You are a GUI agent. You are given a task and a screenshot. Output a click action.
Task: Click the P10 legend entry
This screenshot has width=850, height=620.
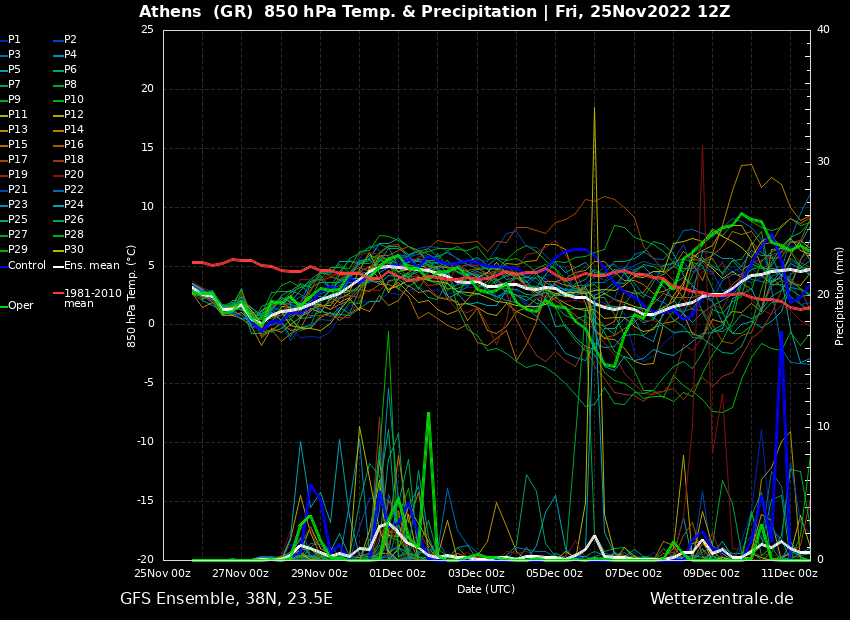coord(68,99)
